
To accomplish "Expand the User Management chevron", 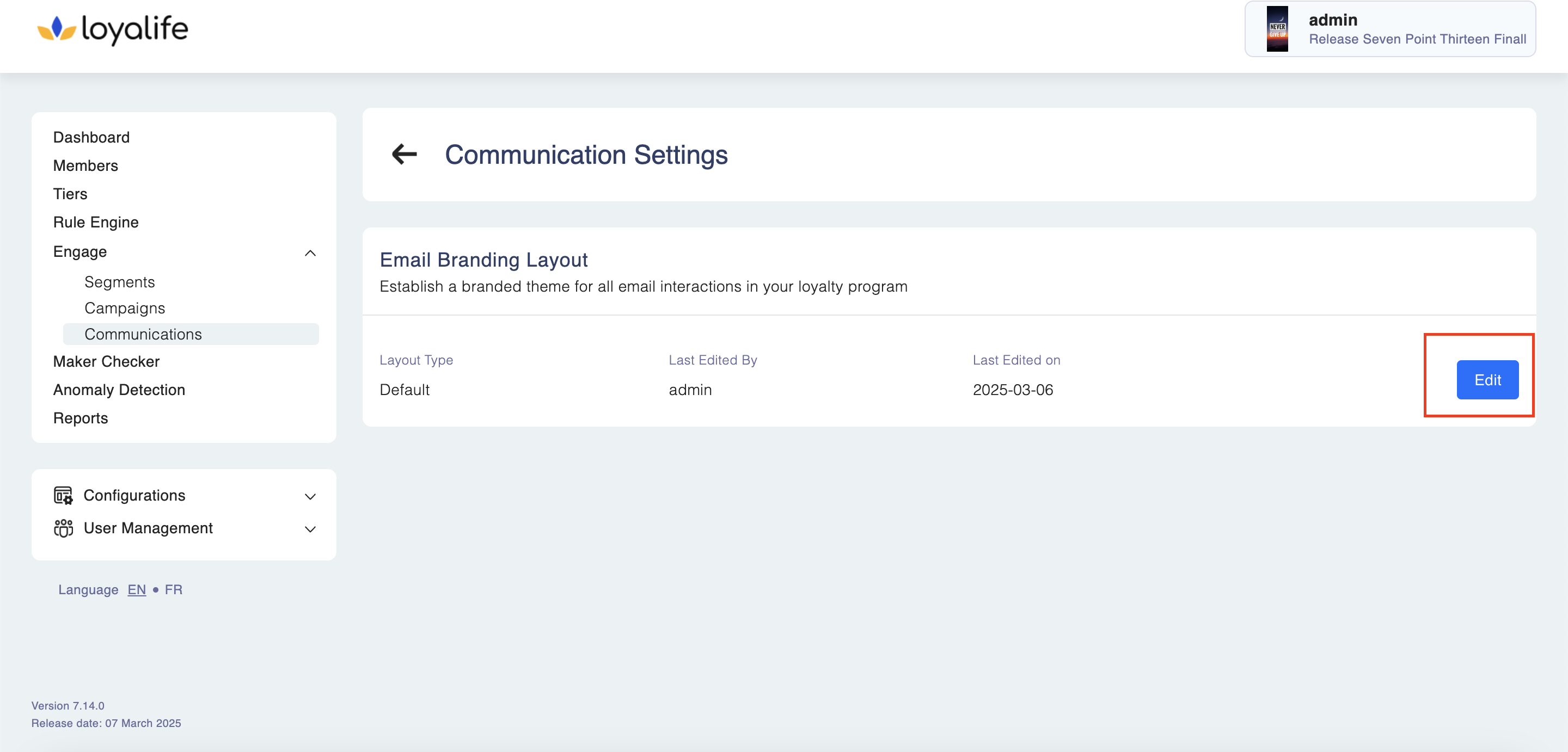I will click(x=310, y=529).
